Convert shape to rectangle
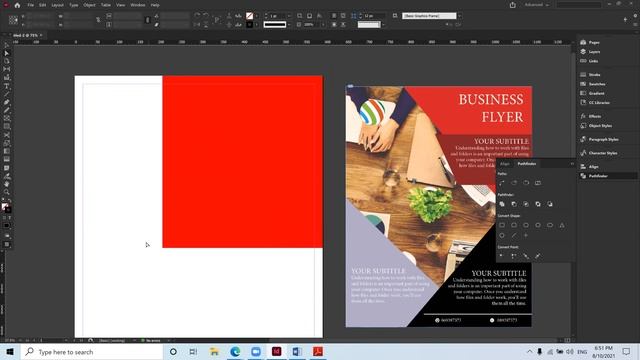Screen dimensions: 640x360 (502, 225)
